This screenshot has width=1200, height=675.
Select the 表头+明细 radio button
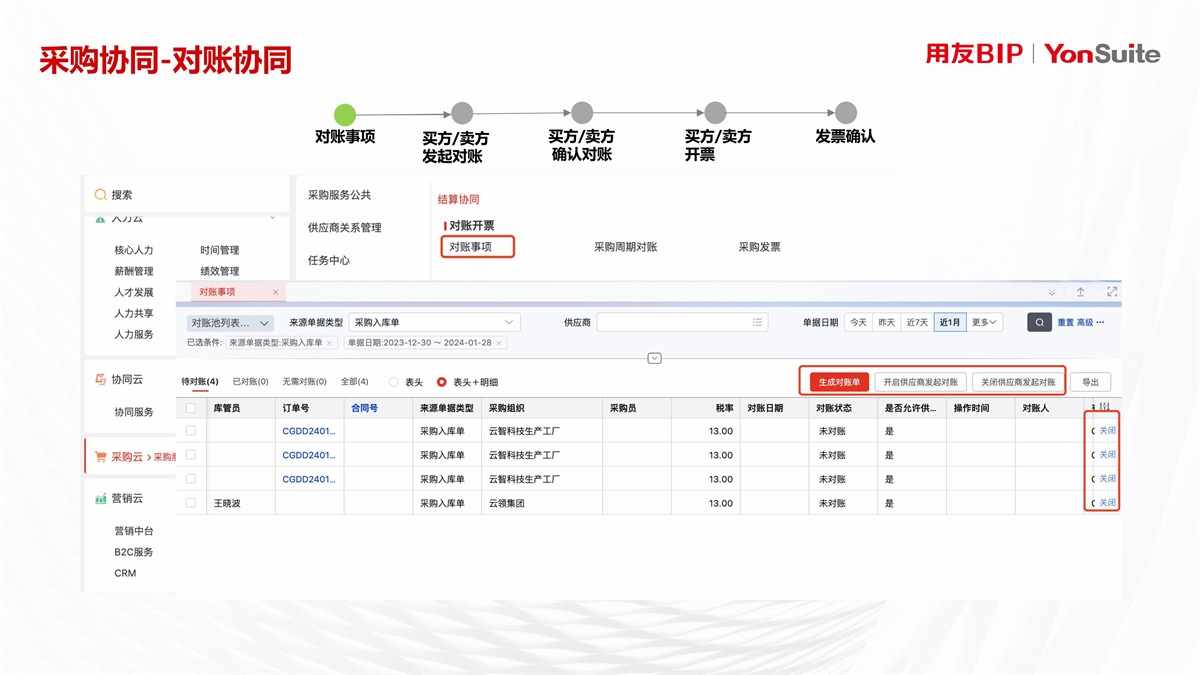point(442,382)
